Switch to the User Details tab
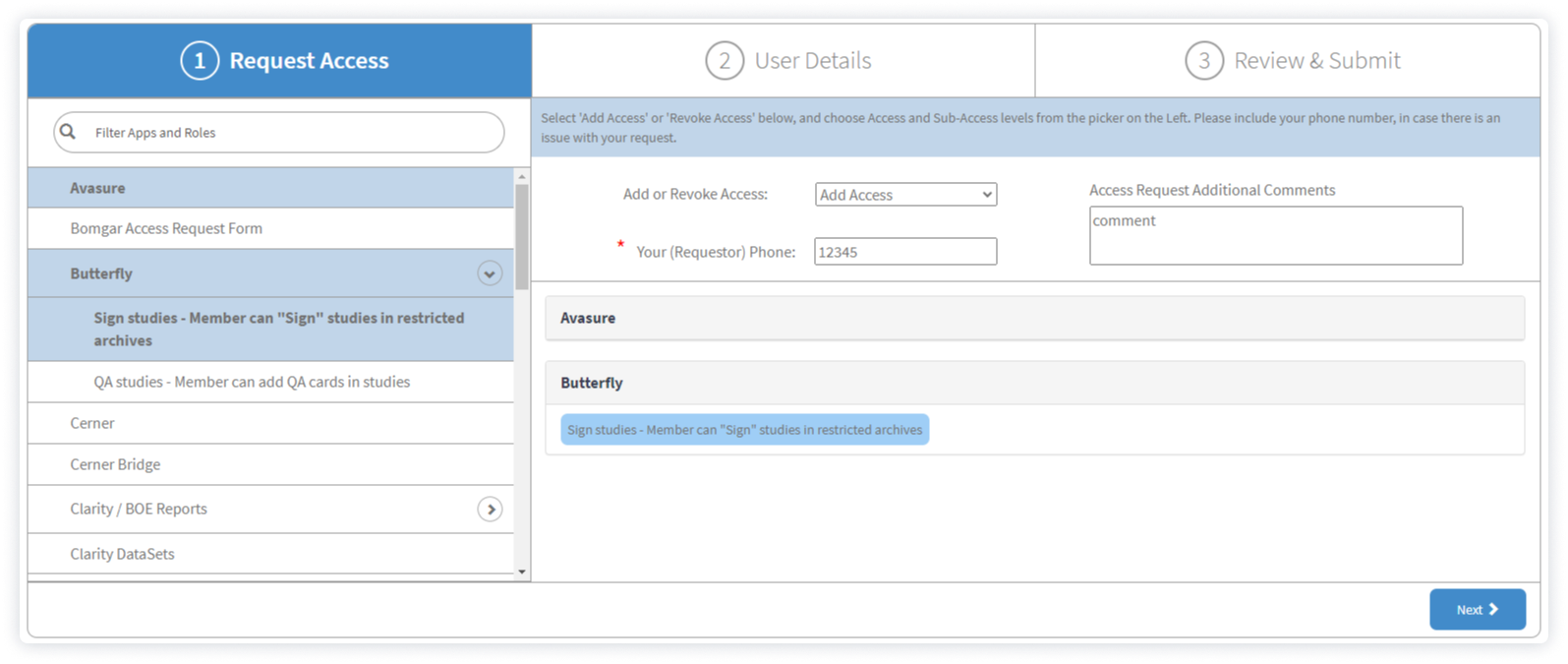The image size is (1568, 664). 784,61
